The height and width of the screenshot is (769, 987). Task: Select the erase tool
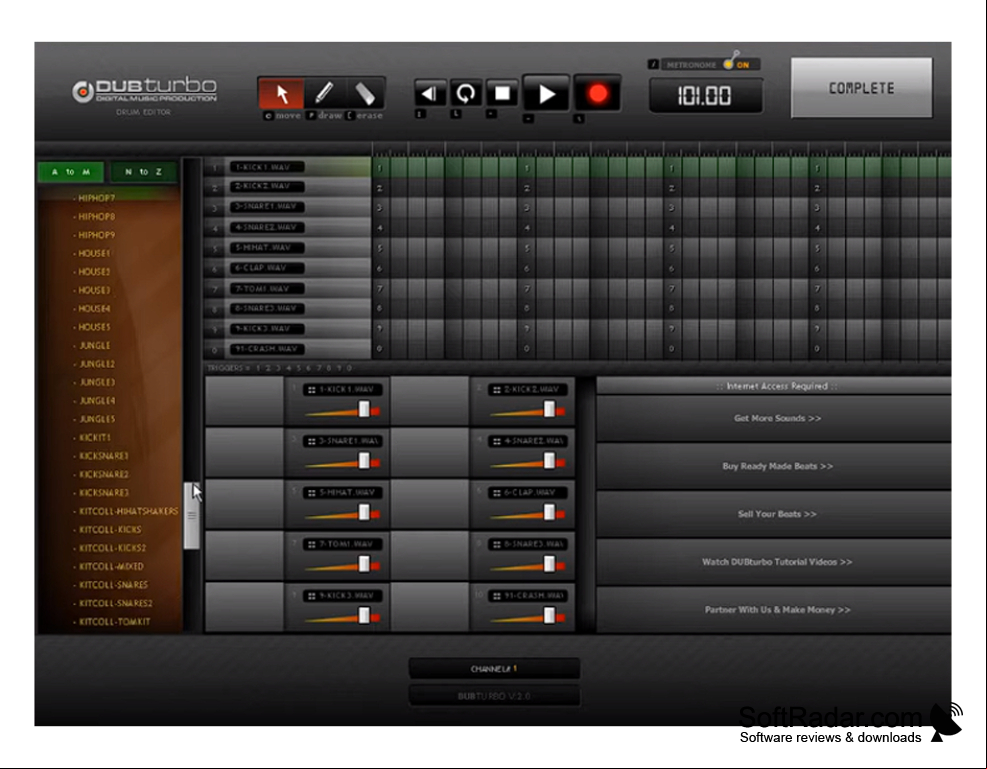point(365,94)
